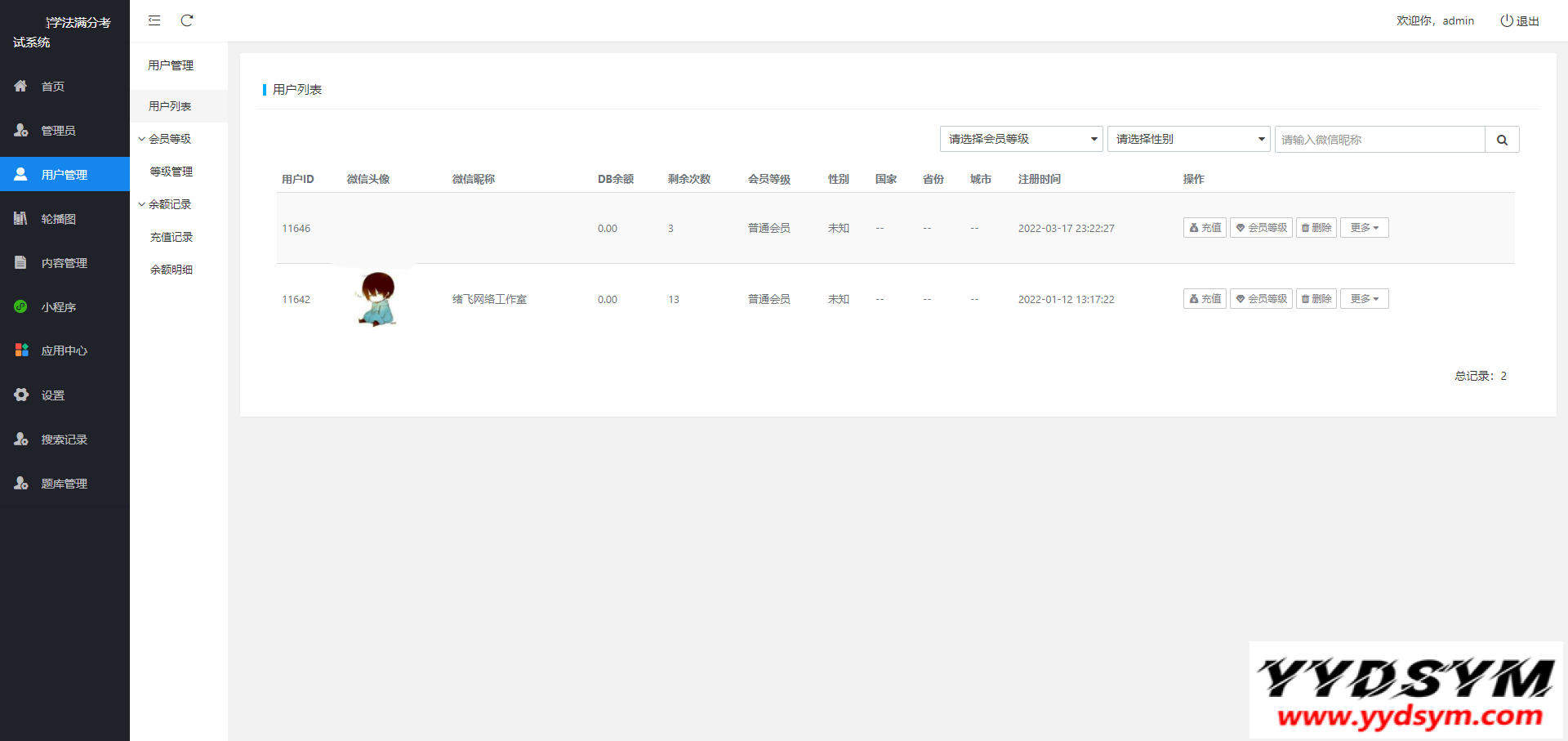Expand 更多 menu for user 11646
Screen dimensions: 1568x741
[x=1364, y=228]
